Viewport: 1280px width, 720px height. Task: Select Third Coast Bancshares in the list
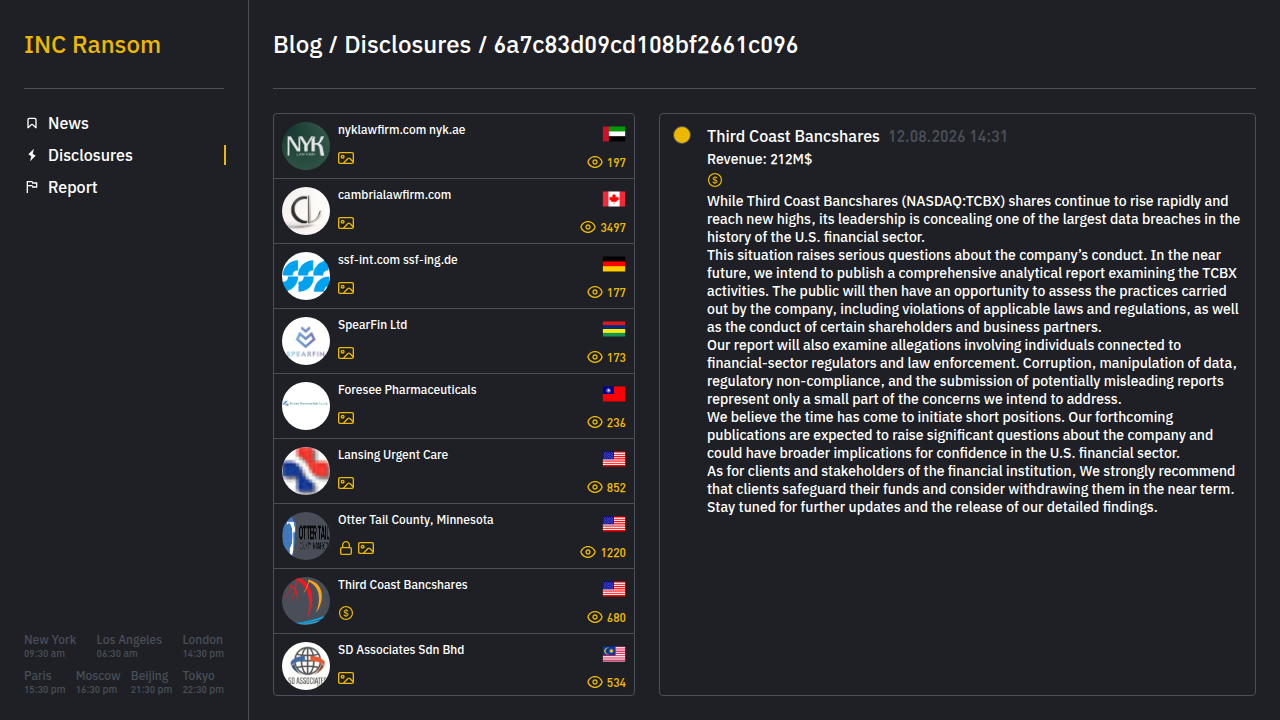coord(454,601)
